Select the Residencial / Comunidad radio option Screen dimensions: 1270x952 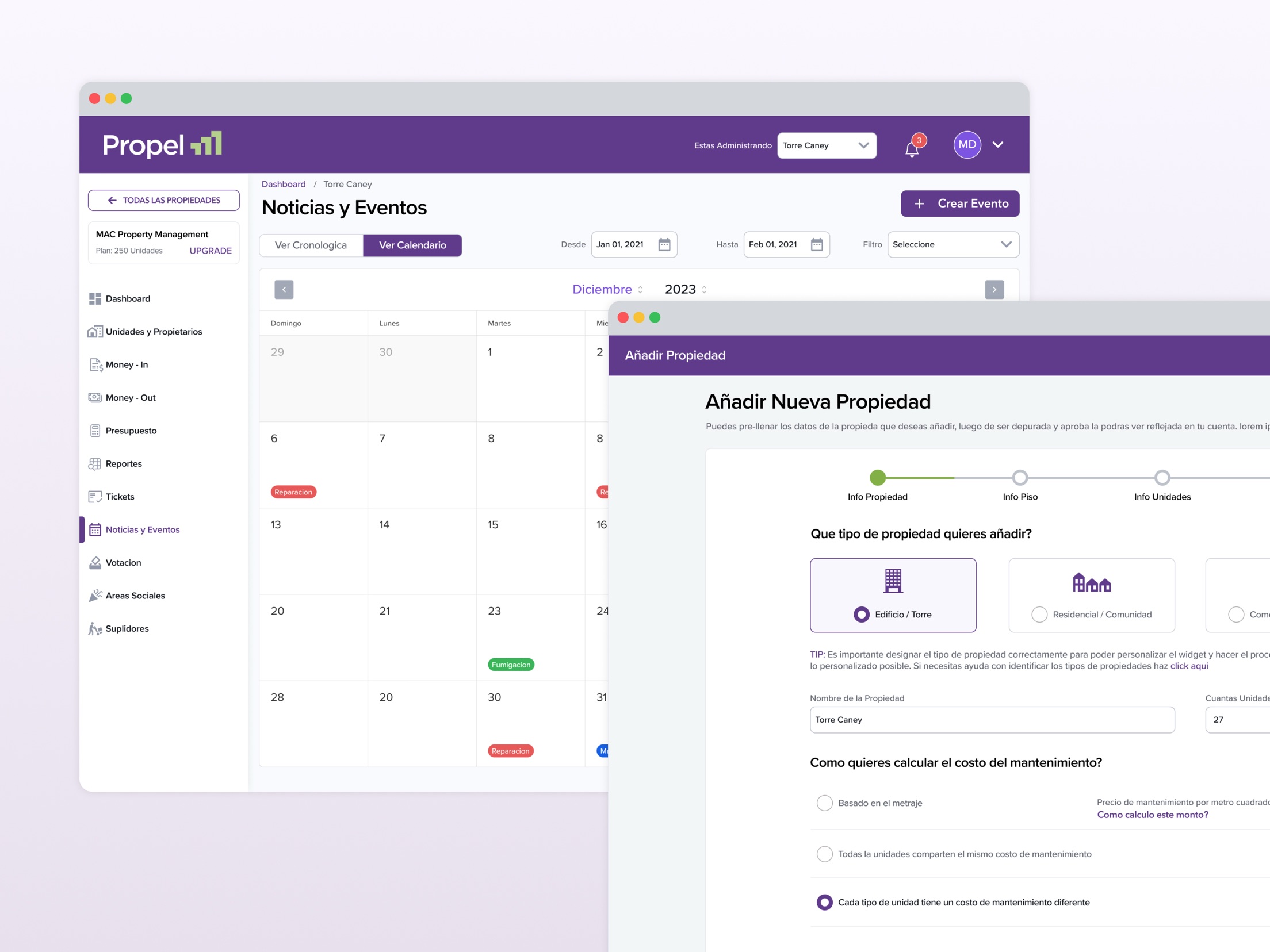click(1039, 615)
